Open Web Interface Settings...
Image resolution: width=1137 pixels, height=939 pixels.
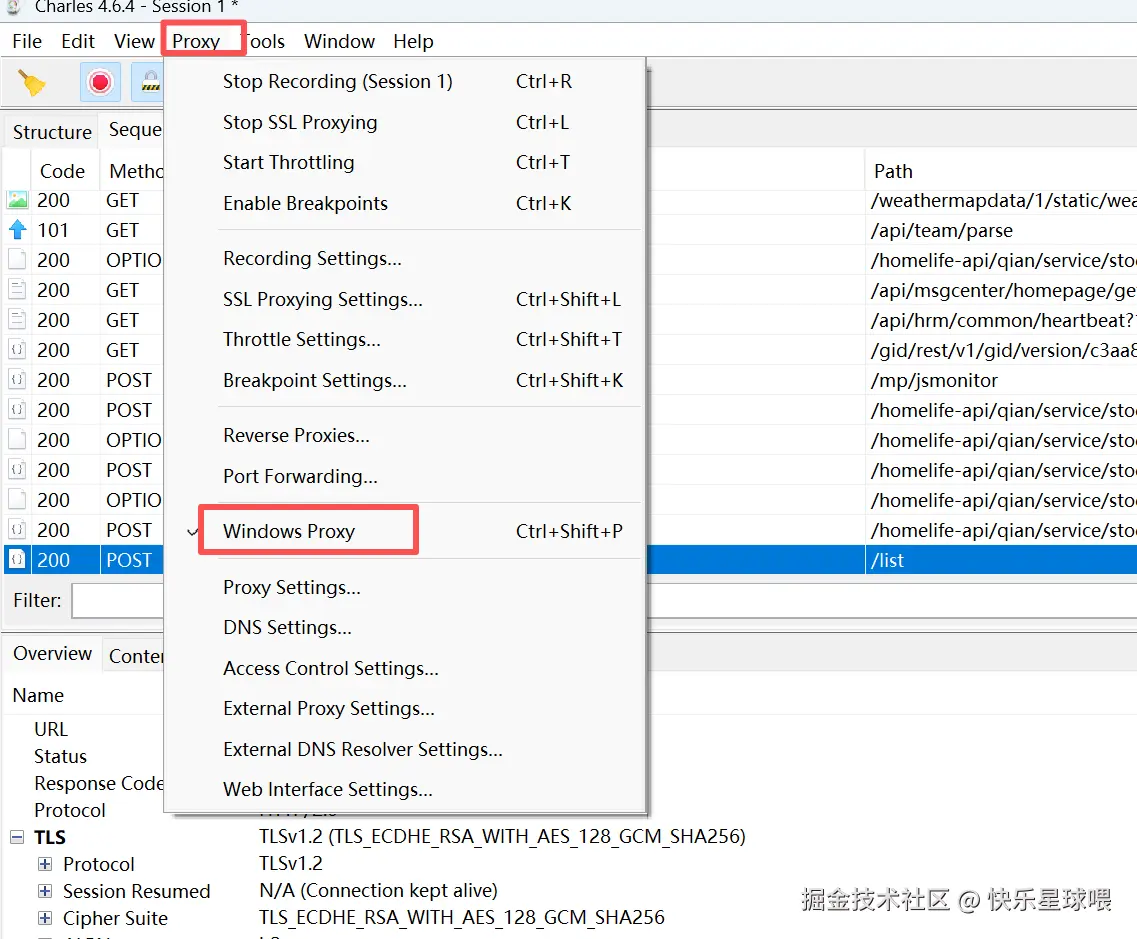(x=406, y=790)
